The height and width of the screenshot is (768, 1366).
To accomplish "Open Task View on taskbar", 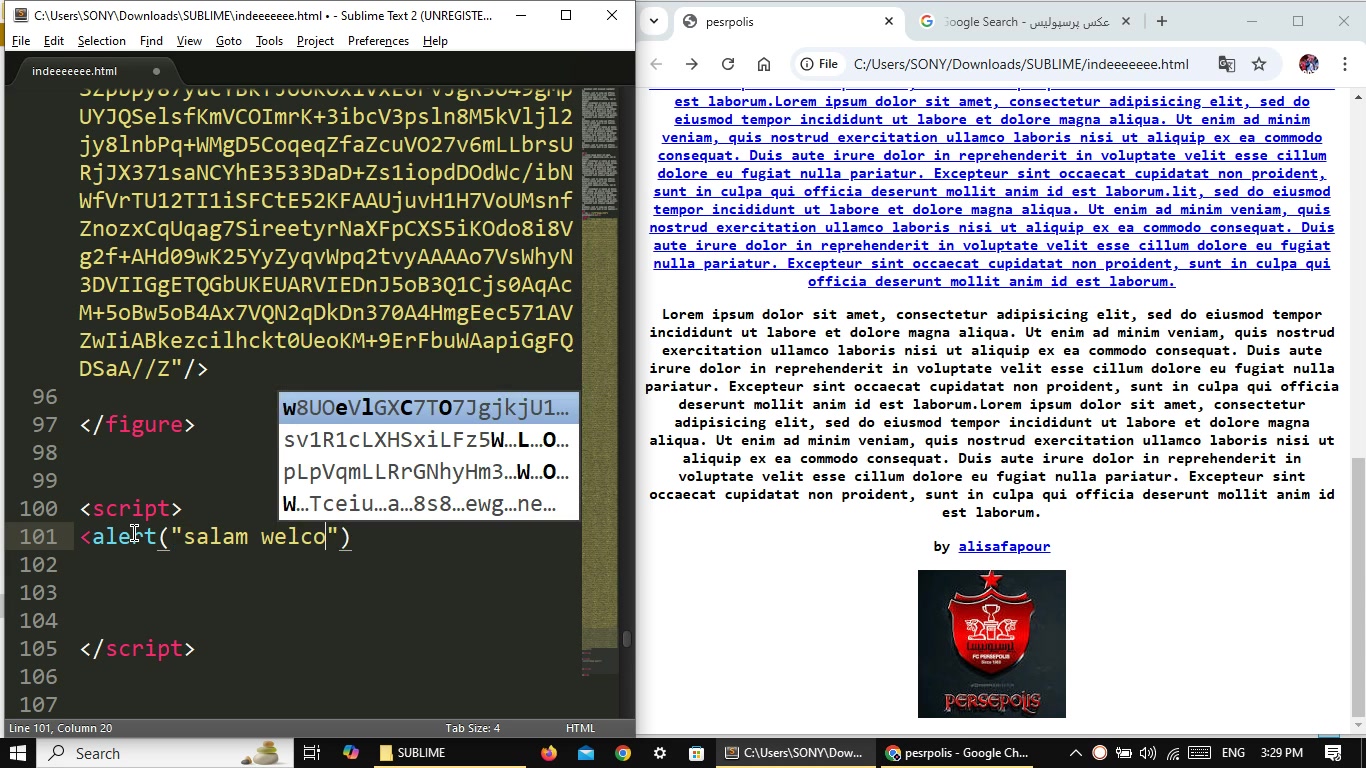I will tap(311, 753).
